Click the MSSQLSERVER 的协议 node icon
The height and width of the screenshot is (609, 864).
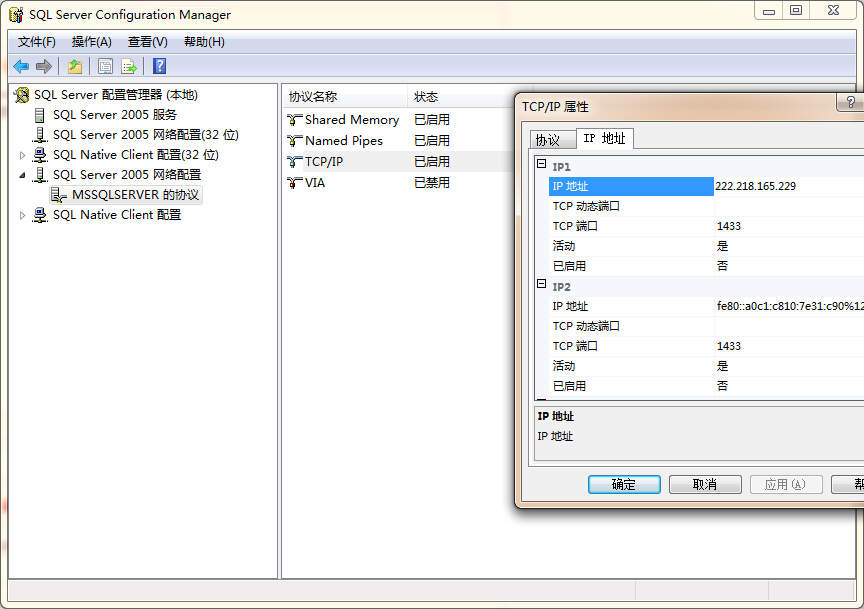(x=58, y=195)
